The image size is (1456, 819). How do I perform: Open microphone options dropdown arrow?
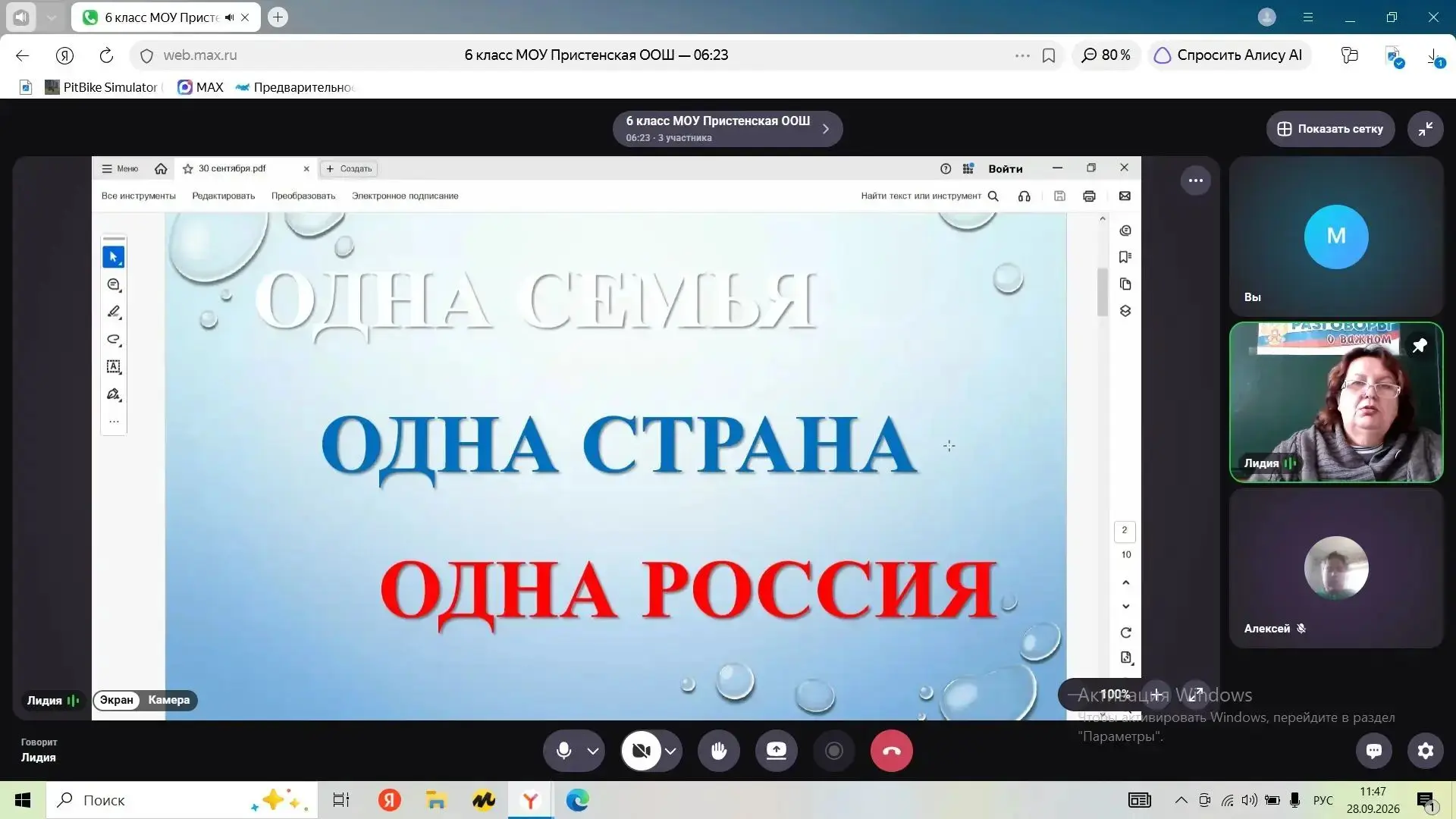(593, 751)
